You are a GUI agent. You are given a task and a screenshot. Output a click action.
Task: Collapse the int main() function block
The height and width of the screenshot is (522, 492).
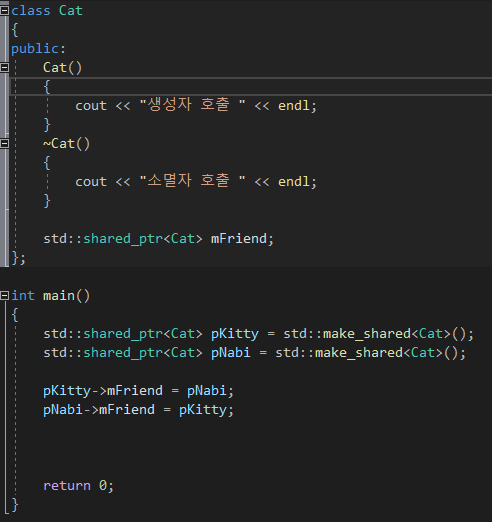click(x=4, y=296)
